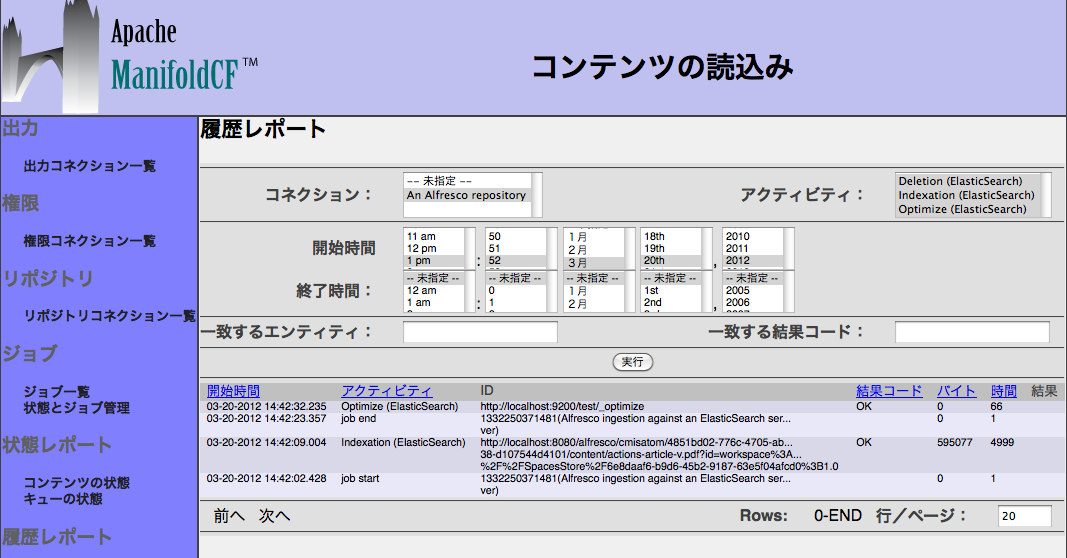Screen dimensions: 1067x558
Task: Focus the 一致する結果コード text field
Action: click(971, 332)
